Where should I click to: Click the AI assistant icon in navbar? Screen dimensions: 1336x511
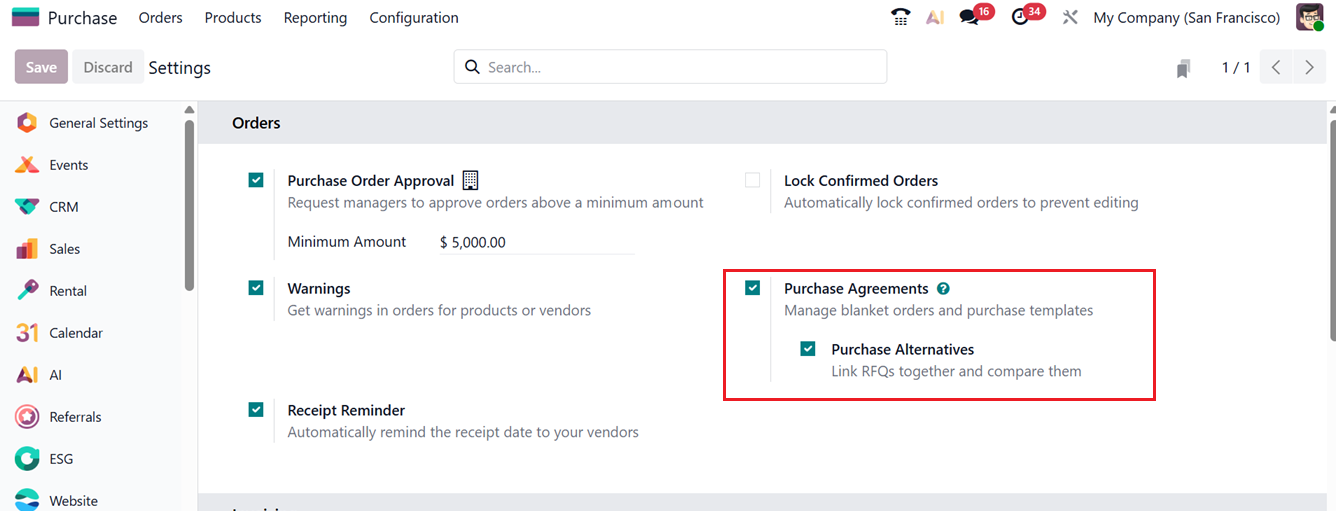pos(935,17)
